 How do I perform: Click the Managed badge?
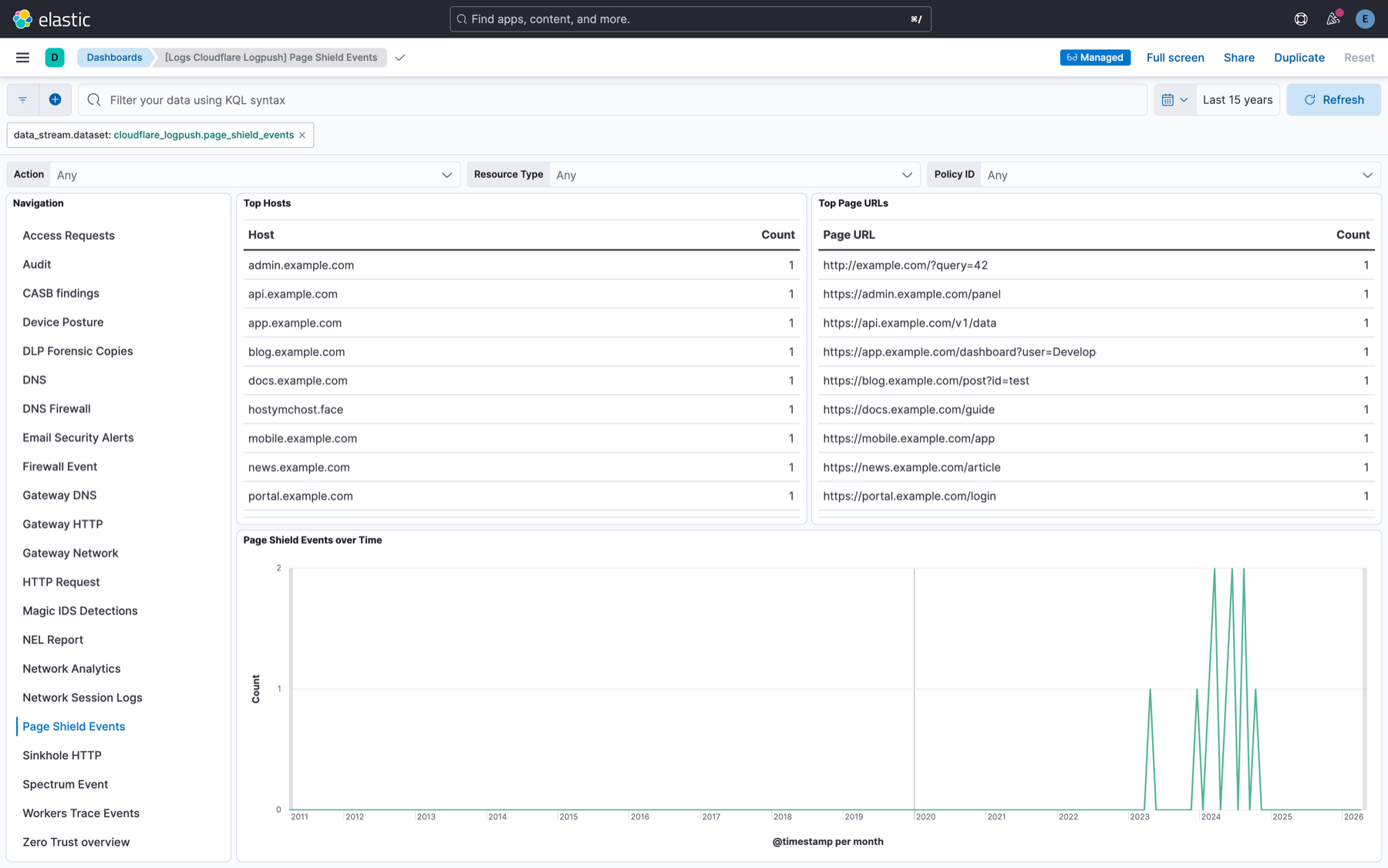(x=1095, y=58)
